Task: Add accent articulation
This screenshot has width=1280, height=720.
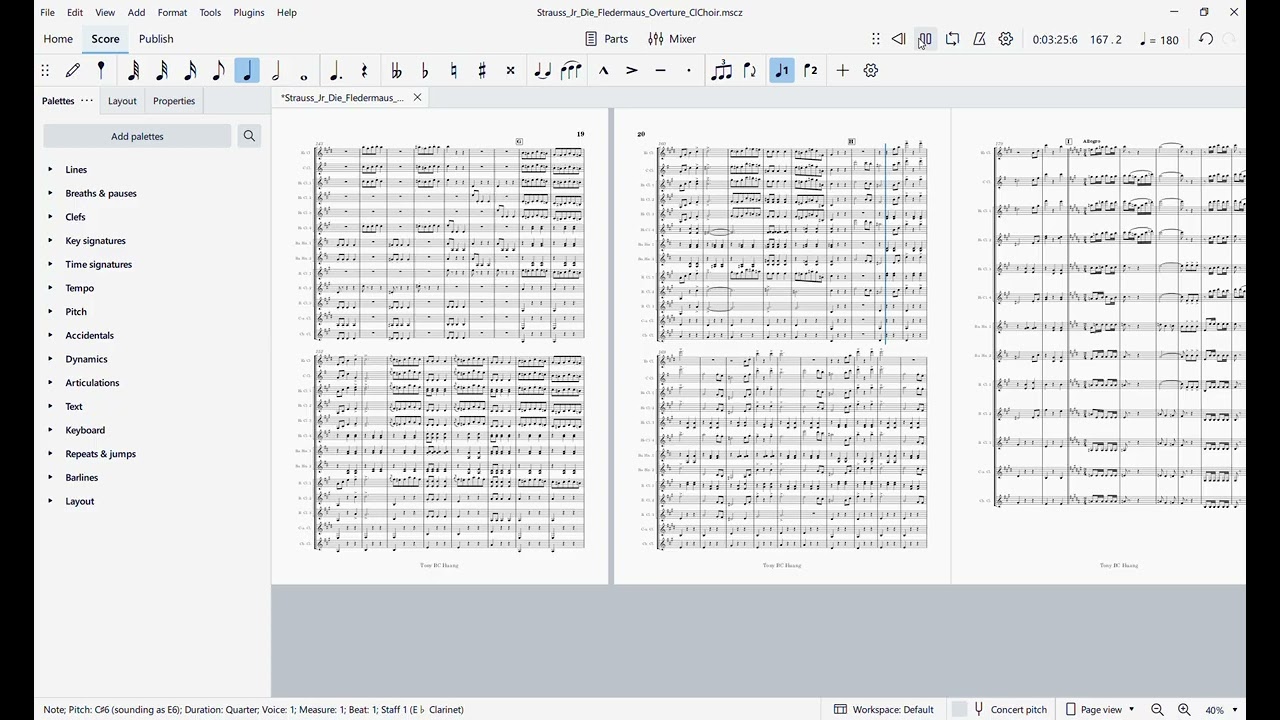Action: 632,71
